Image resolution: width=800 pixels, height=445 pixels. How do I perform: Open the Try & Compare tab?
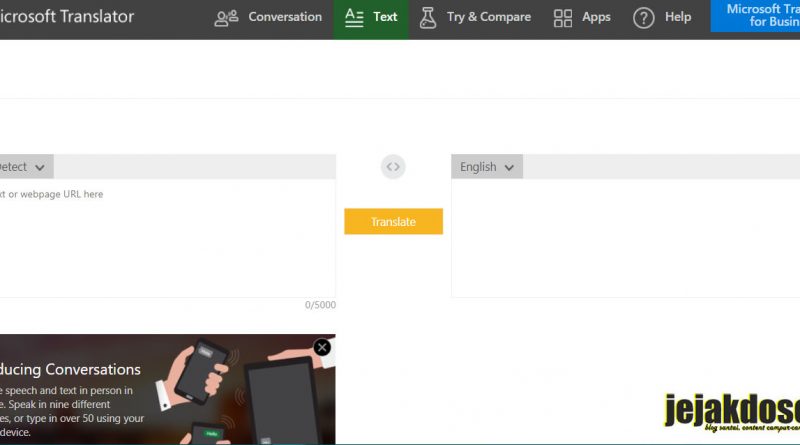[x=475, y=17]
